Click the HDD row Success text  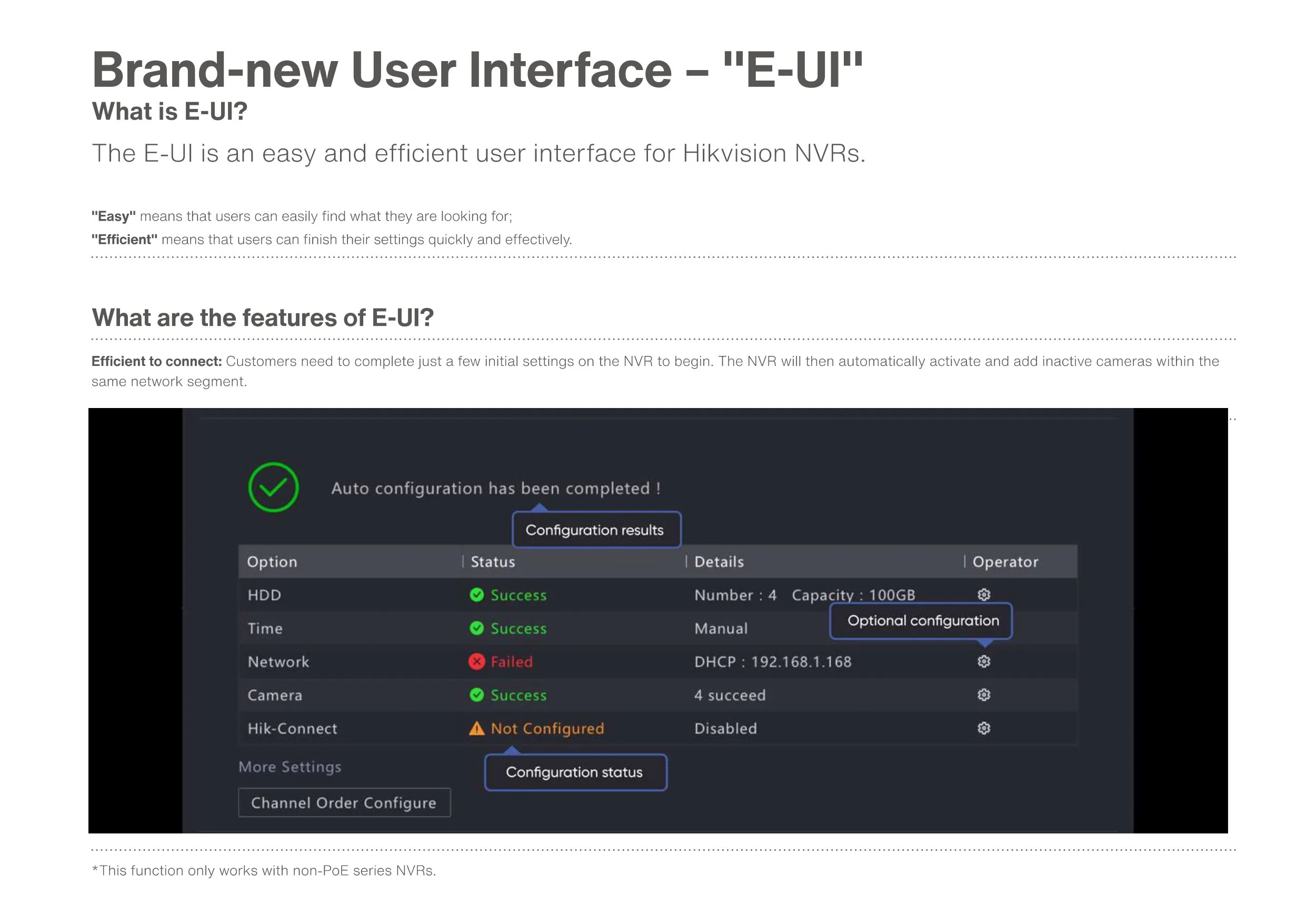click(518, 594)
